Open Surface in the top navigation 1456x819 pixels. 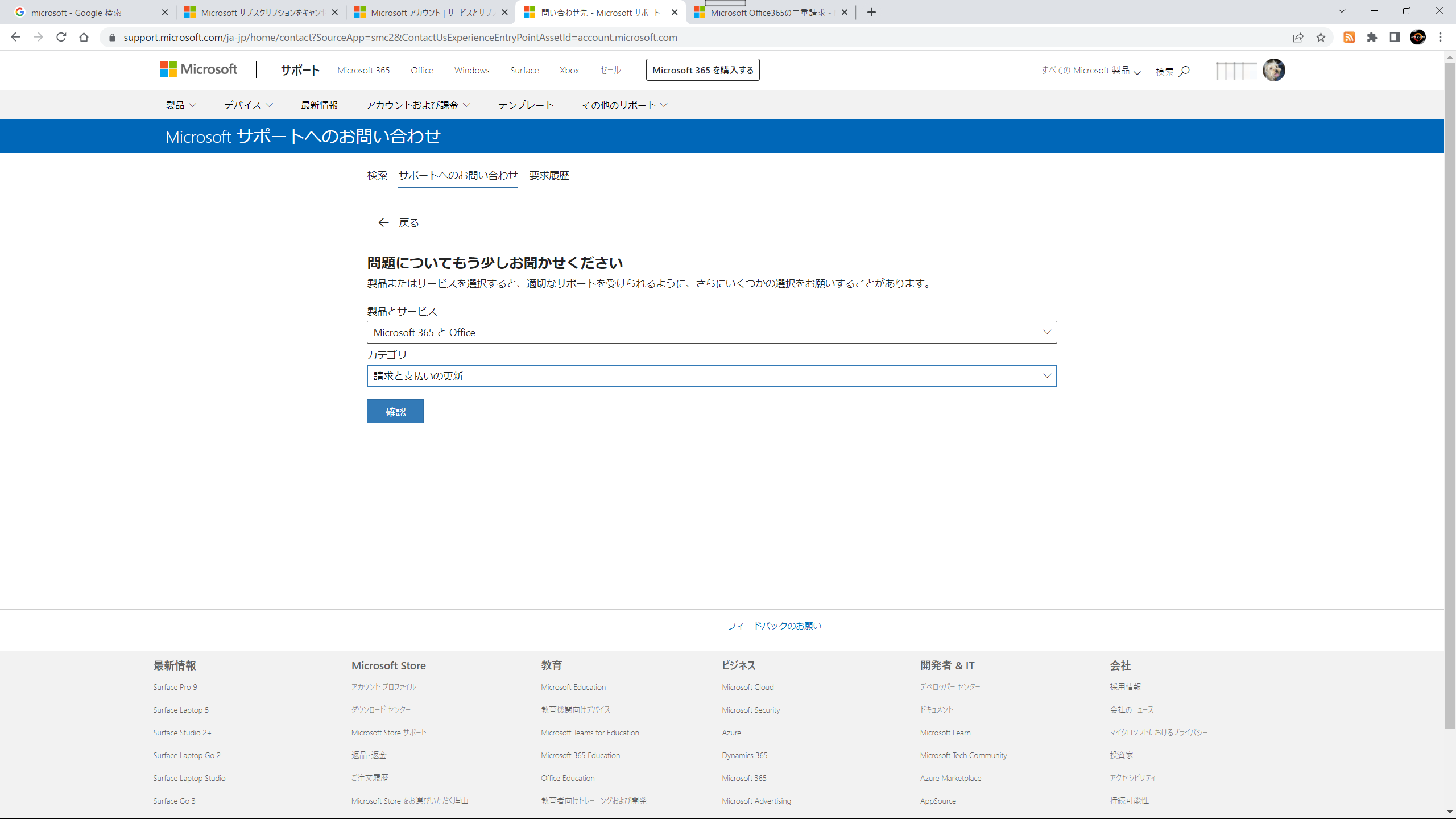pos(524,70)
